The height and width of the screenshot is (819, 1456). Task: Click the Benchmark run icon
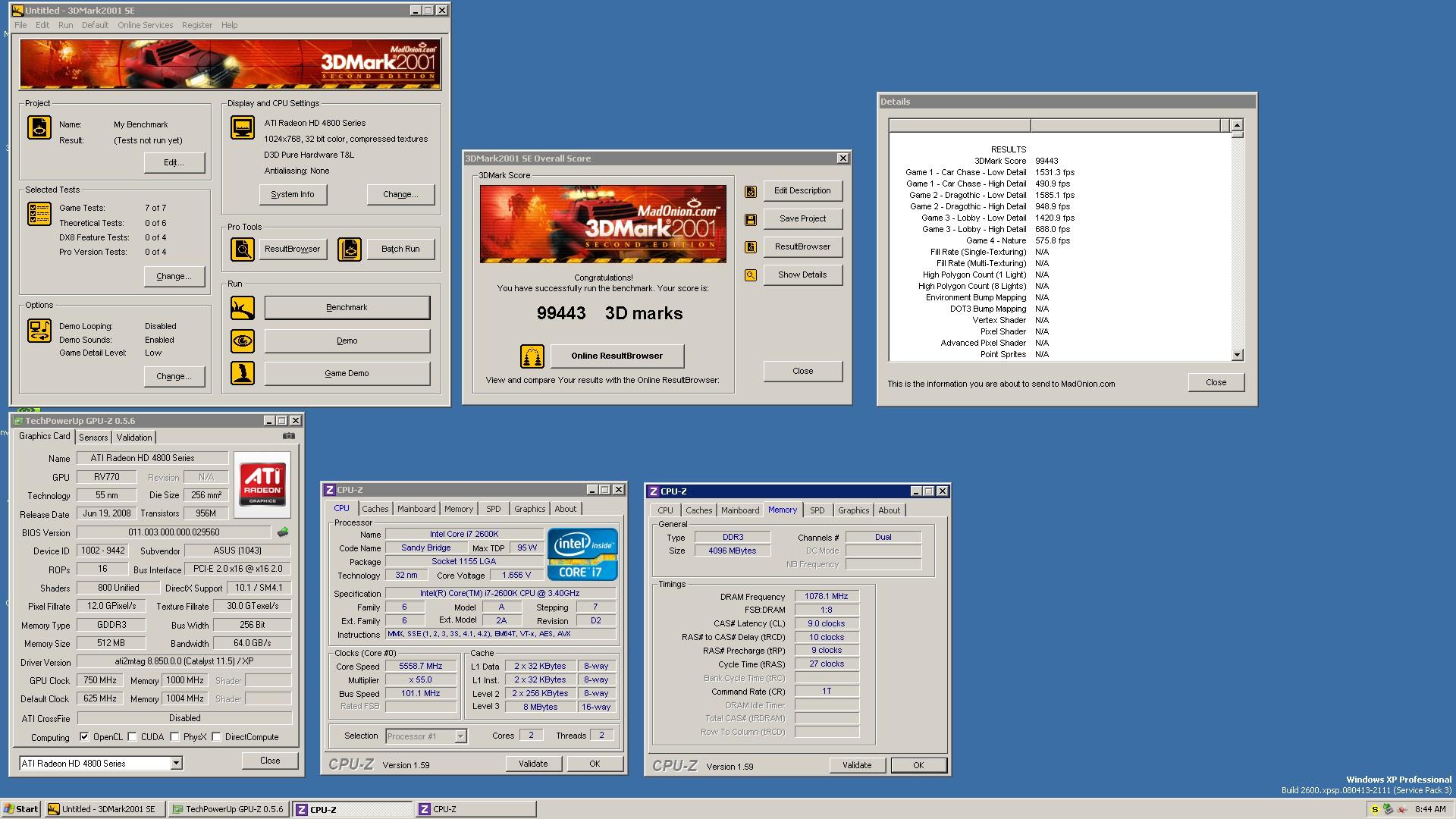coord(243,308)
